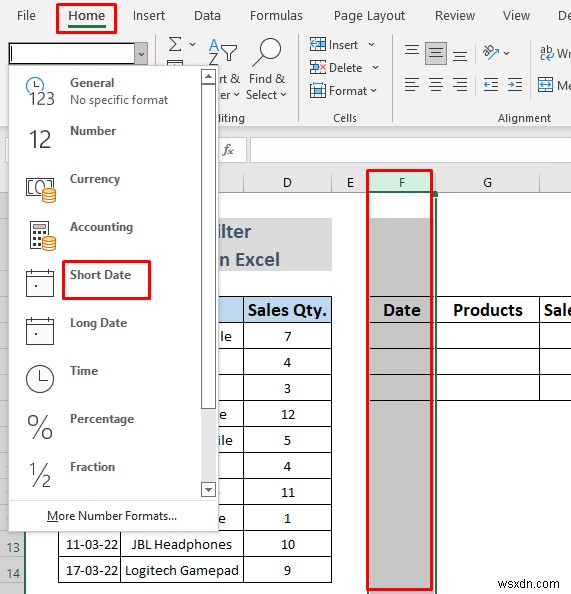Viewport: 571px width, 594px height.
Task: Click the Increase Indent icon
Action: click(515, 84)
